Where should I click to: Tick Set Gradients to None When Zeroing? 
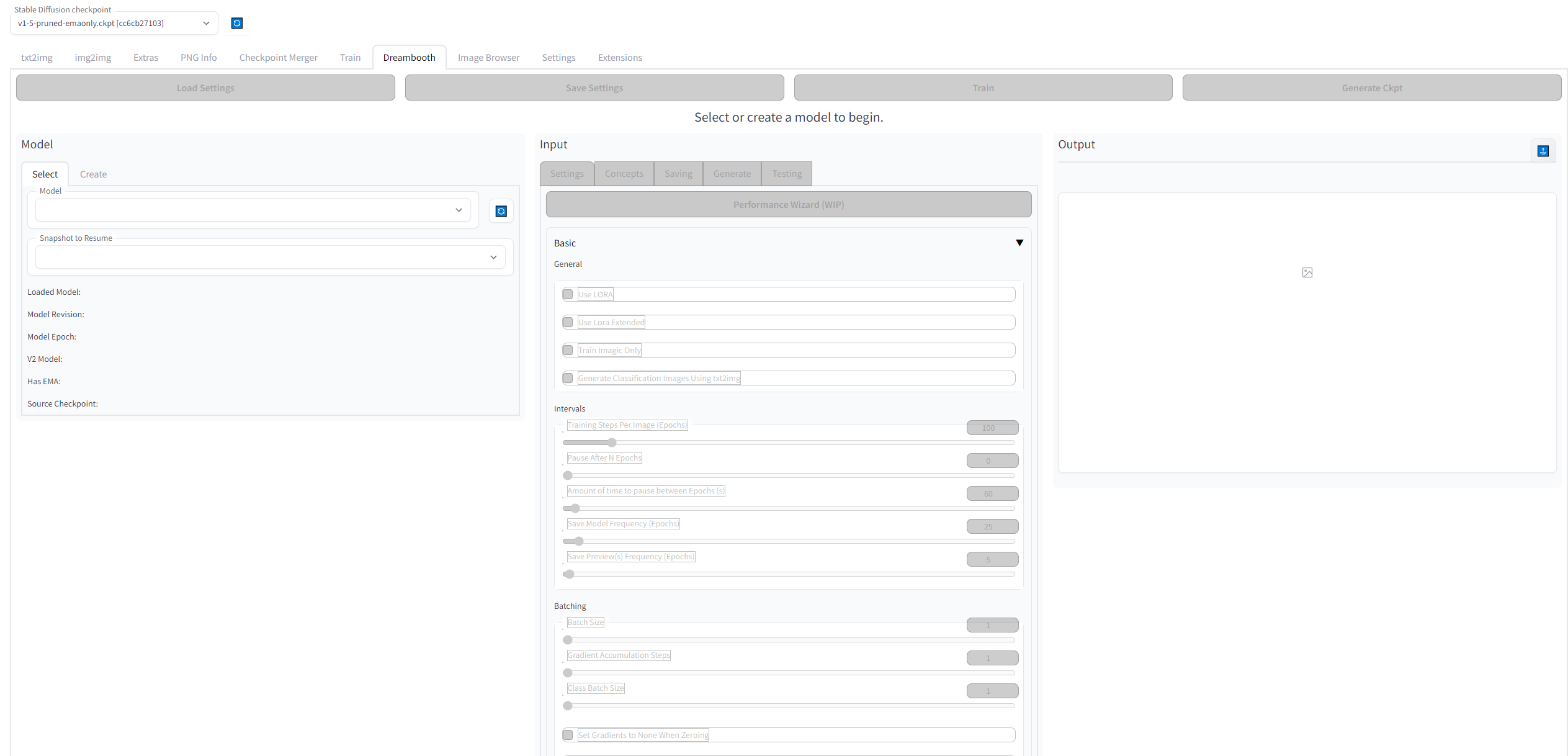tap(568, 735)
